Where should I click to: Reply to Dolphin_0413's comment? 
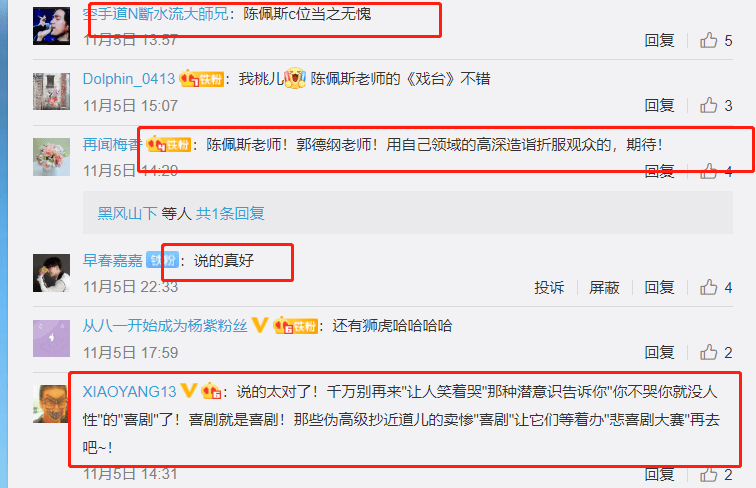pyautogui.click(x=659, y=105)
